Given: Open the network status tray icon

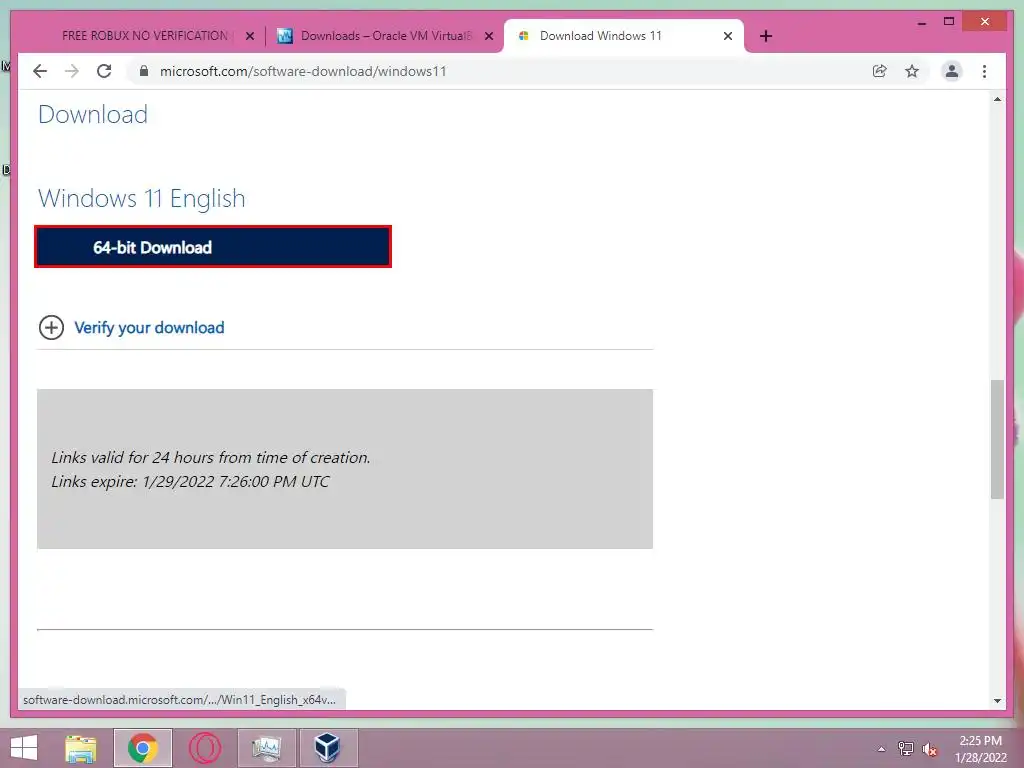Looking at the screenshot, I should (x=906, y=748).
